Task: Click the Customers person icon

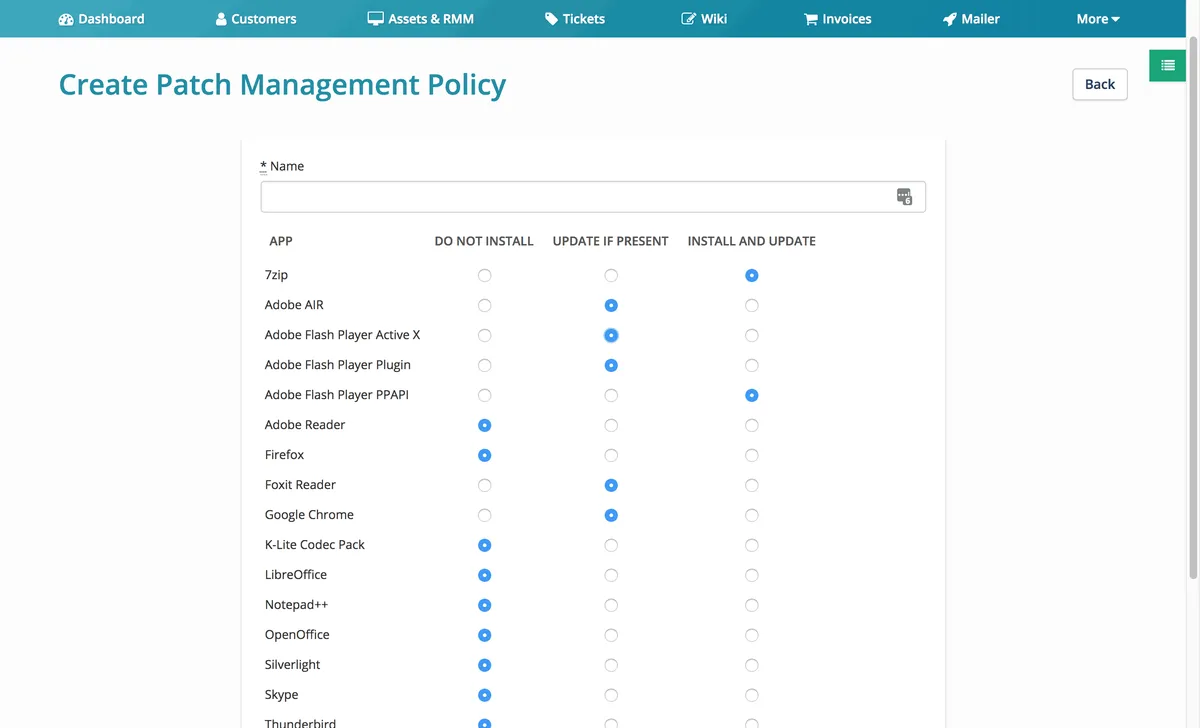Action: tap(221, 19)
